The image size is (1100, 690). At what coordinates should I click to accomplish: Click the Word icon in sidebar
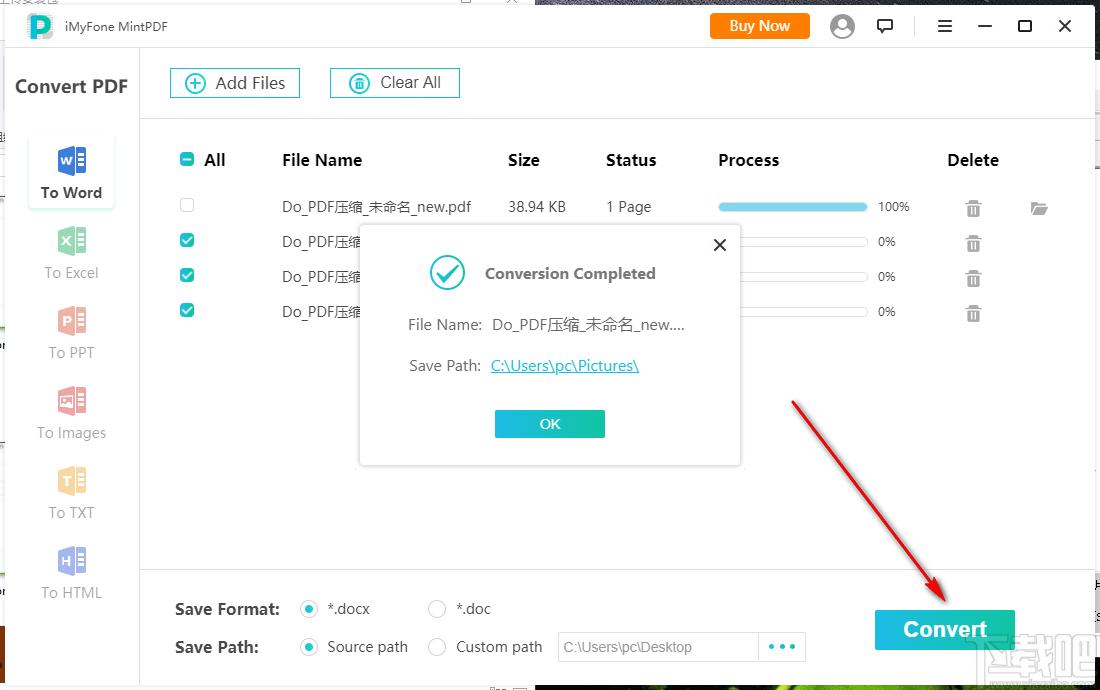point(72,161)
